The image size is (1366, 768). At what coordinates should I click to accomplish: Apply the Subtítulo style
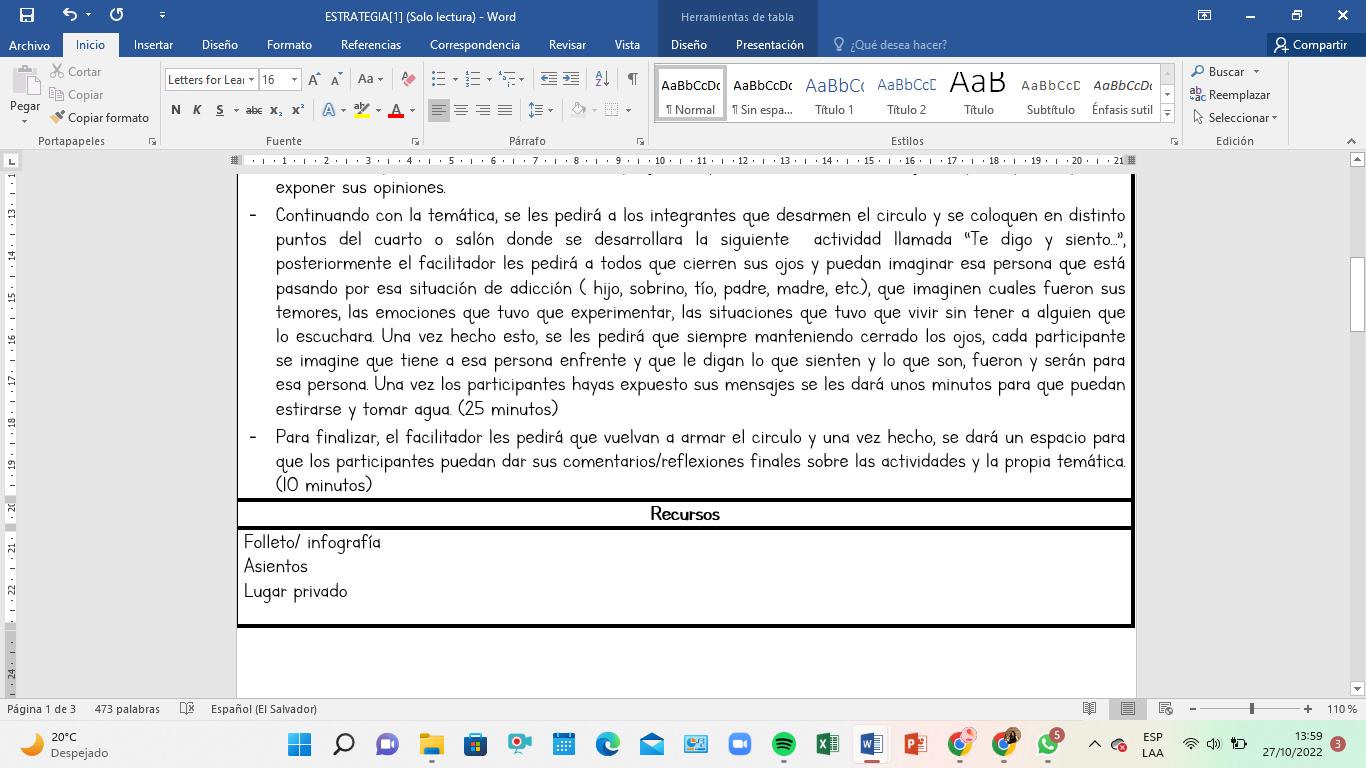[1050, 94]
